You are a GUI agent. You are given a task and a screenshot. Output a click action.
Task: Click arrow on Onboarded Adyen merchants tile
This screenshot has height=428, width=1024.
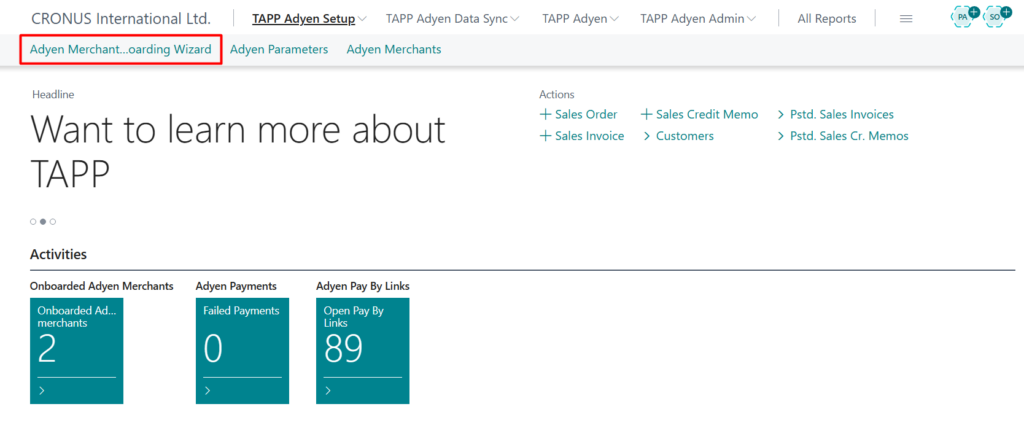42,390
